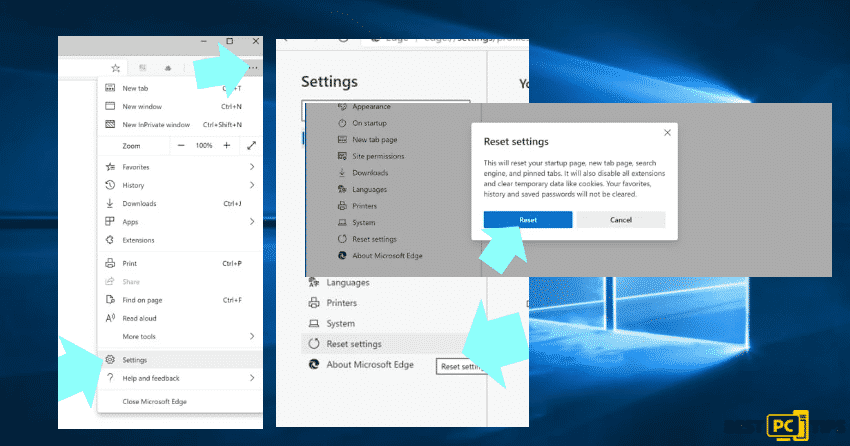Expand the Apps submenu chevron
This screenshot has height=446, width=850.
(x=252, y=222)
